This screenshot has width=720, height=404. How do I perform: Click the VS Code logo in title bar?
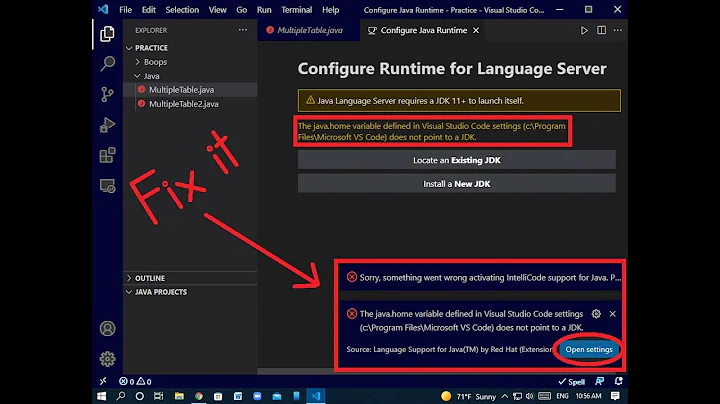pyautogui.click(x=103, y=9)
